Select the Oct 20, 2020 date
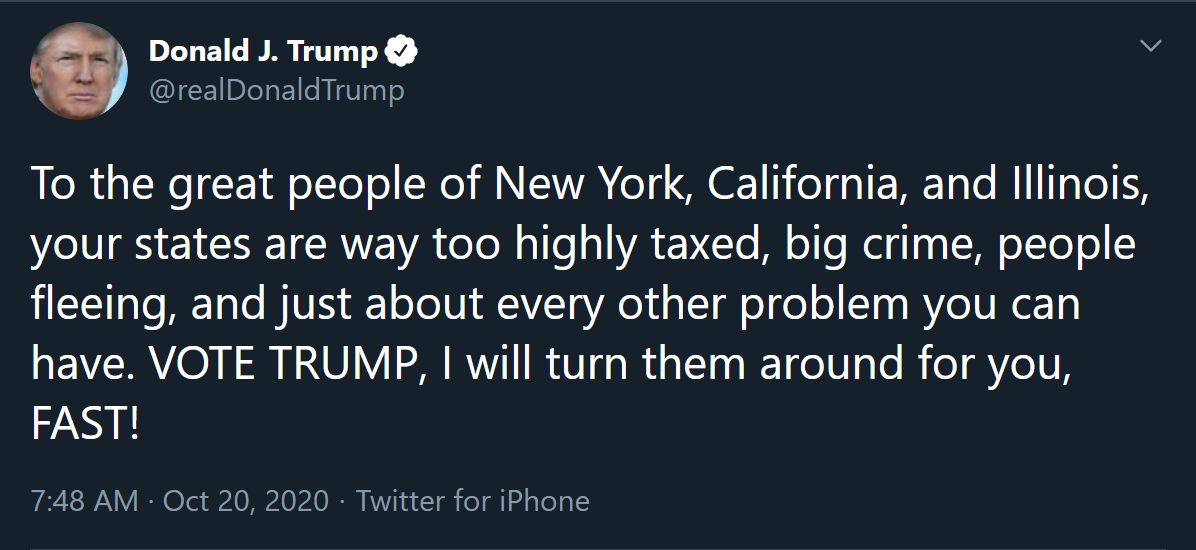The image size is (1196, 550). 246,501
